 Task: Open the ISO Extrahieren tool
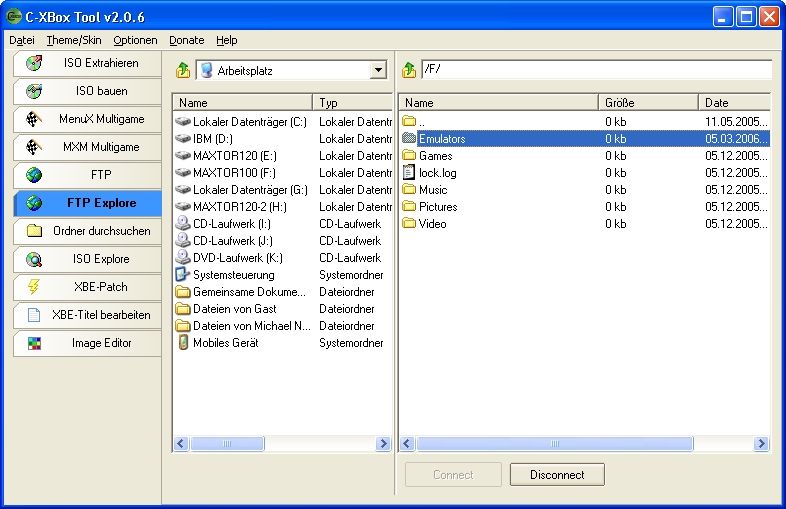(x=87, y=63)
